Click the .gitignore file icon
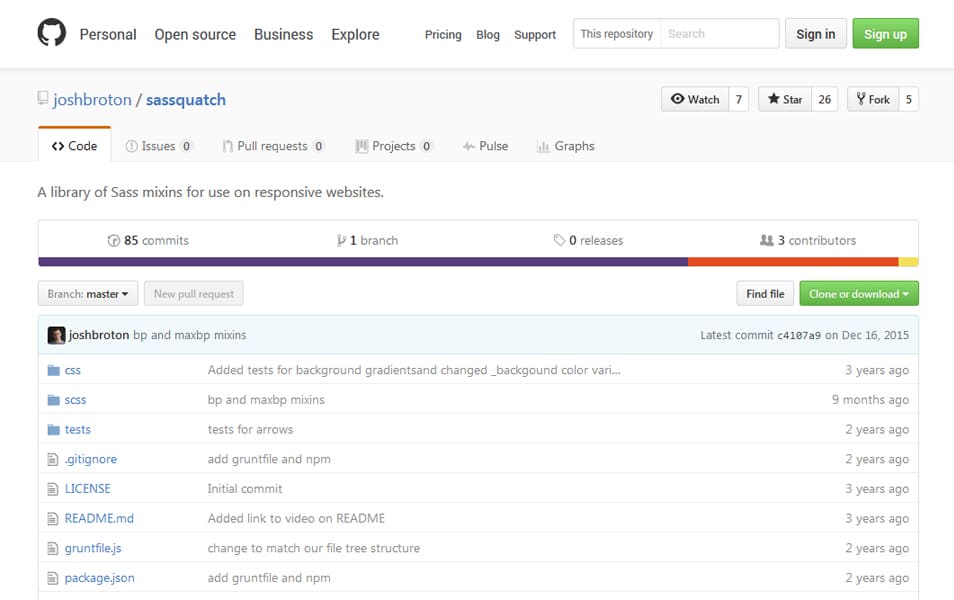Image resolution: width=954 pixels, height=600 pixels. (x=53, y=459)
